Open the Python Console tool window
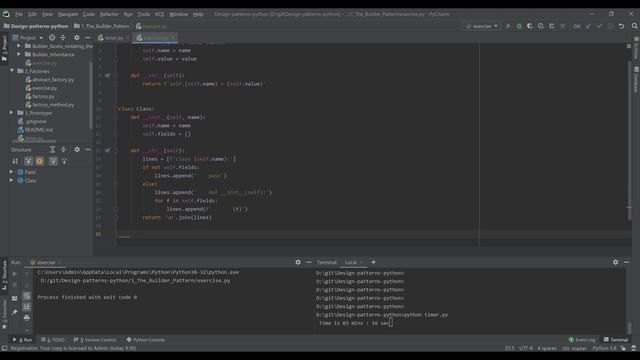Image resolution: width=640 pixels, height=360 pixels. (146, 340)
